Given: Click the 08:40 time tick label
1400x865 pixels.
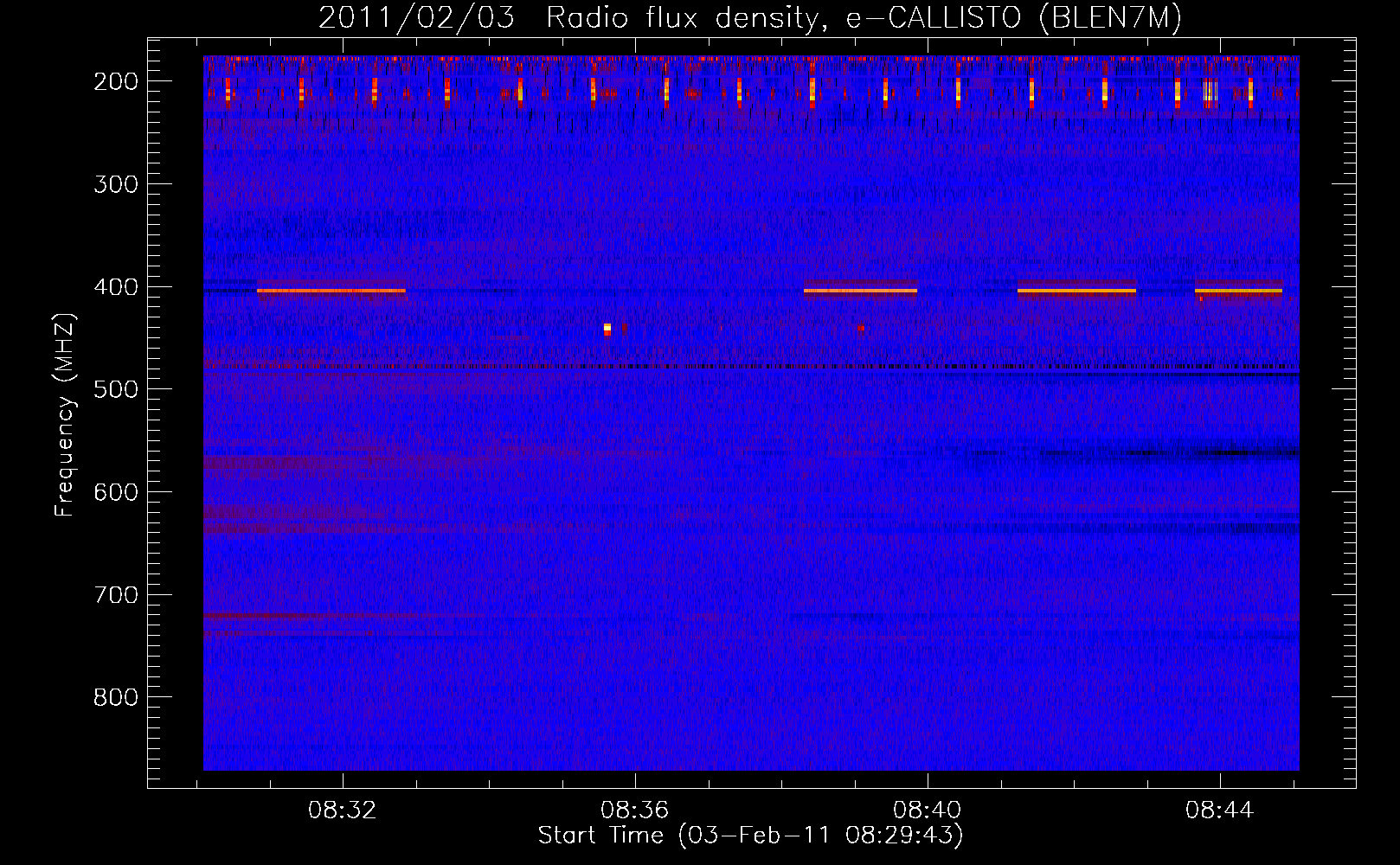Looking at the screenshot, I should click(928, 811).
